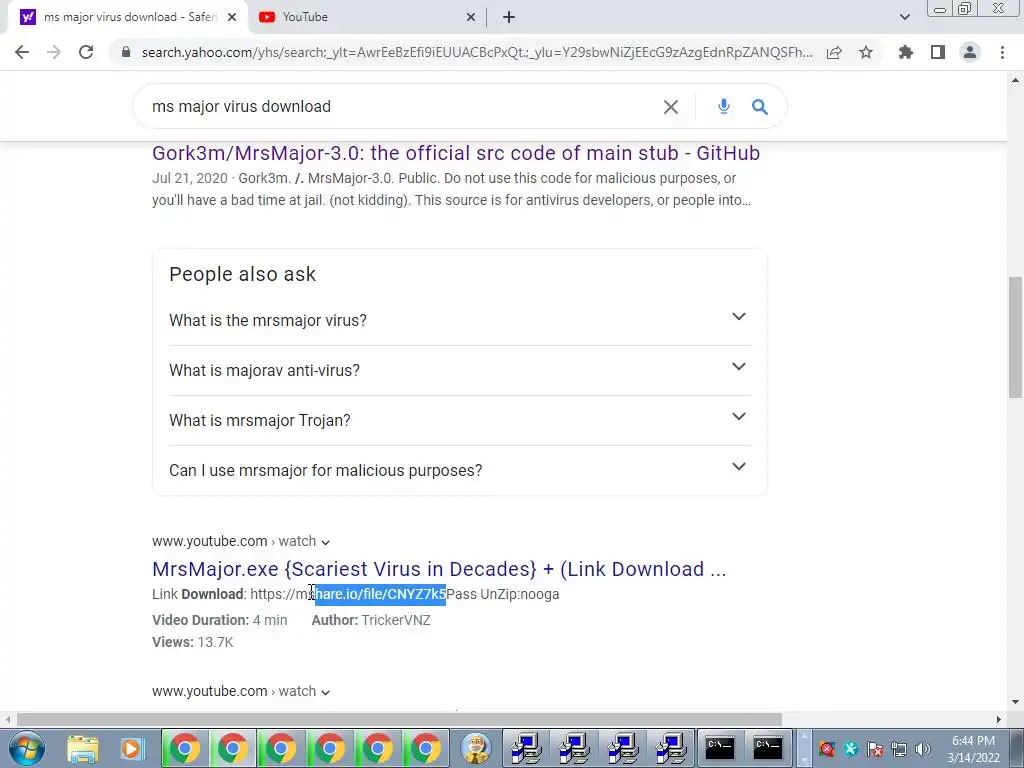Click the address bar URL
1024x768 pixels.
(477, 52)
